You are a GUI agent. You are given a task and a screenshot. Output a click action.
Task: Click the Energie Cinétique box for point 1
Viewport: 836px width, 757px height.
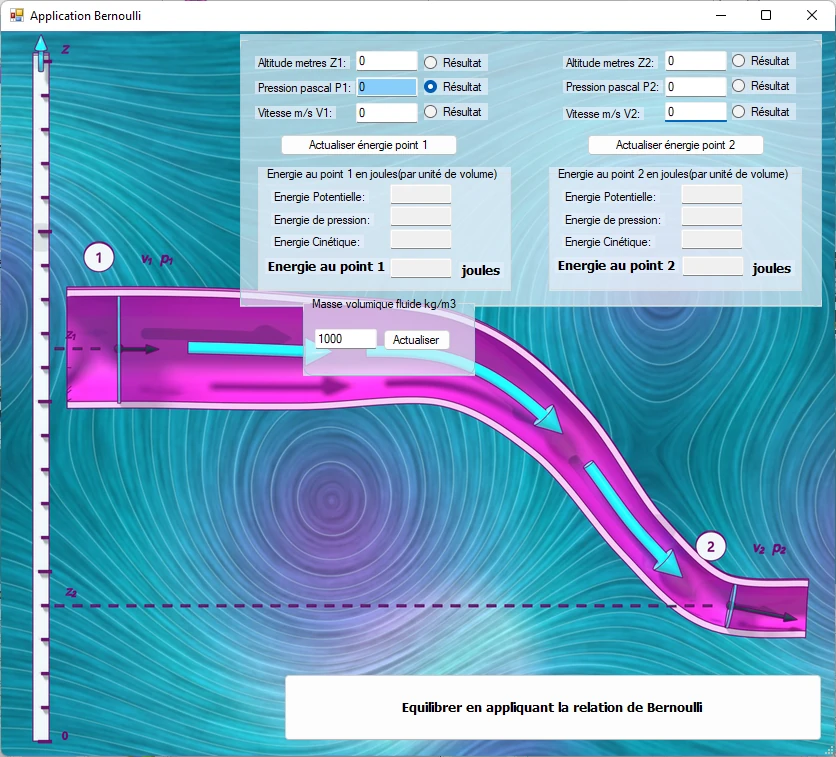(x=421, y=239)
